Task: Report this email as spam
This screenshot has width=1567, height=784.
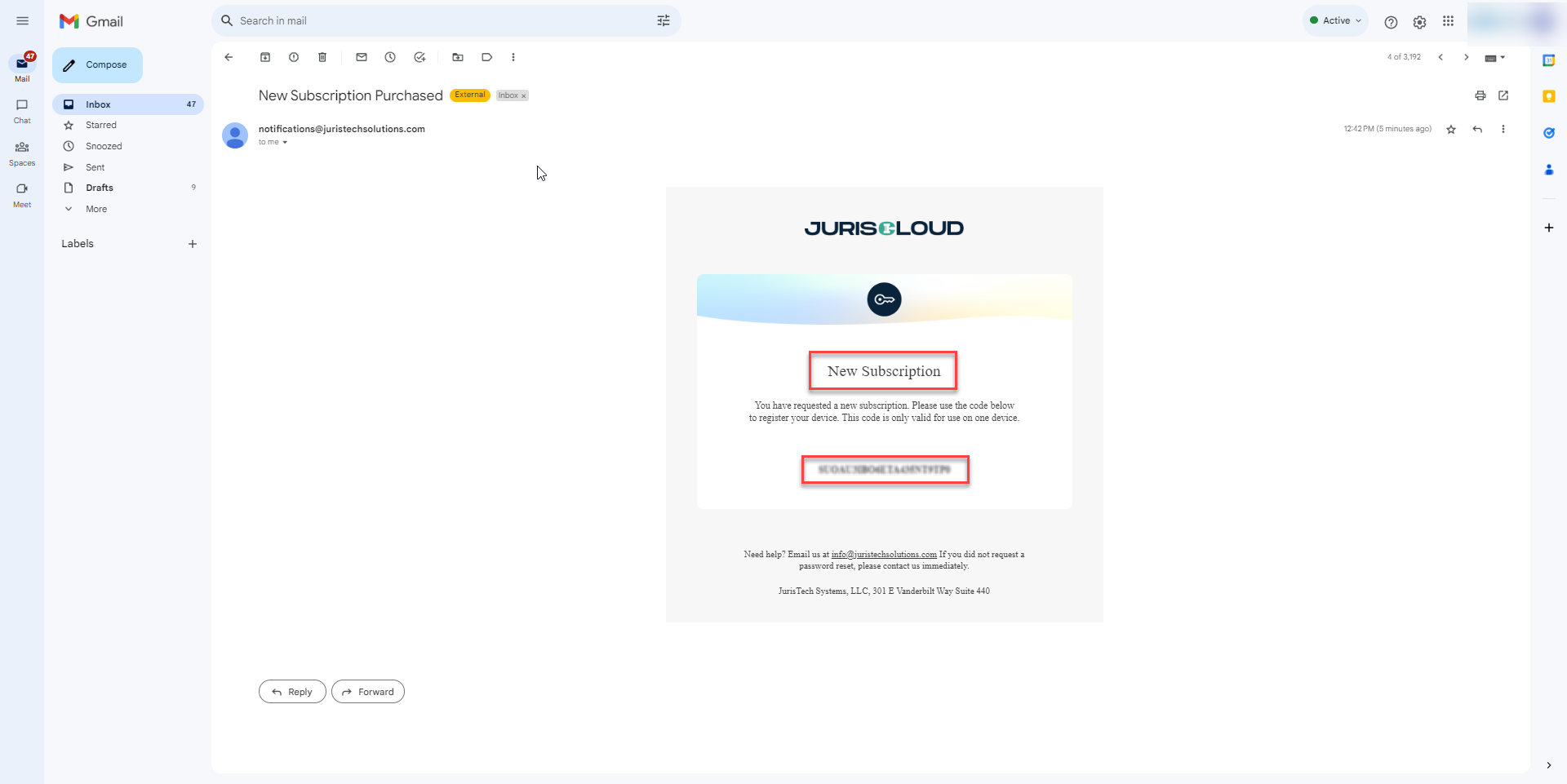Action: click(x=294, y=57)
